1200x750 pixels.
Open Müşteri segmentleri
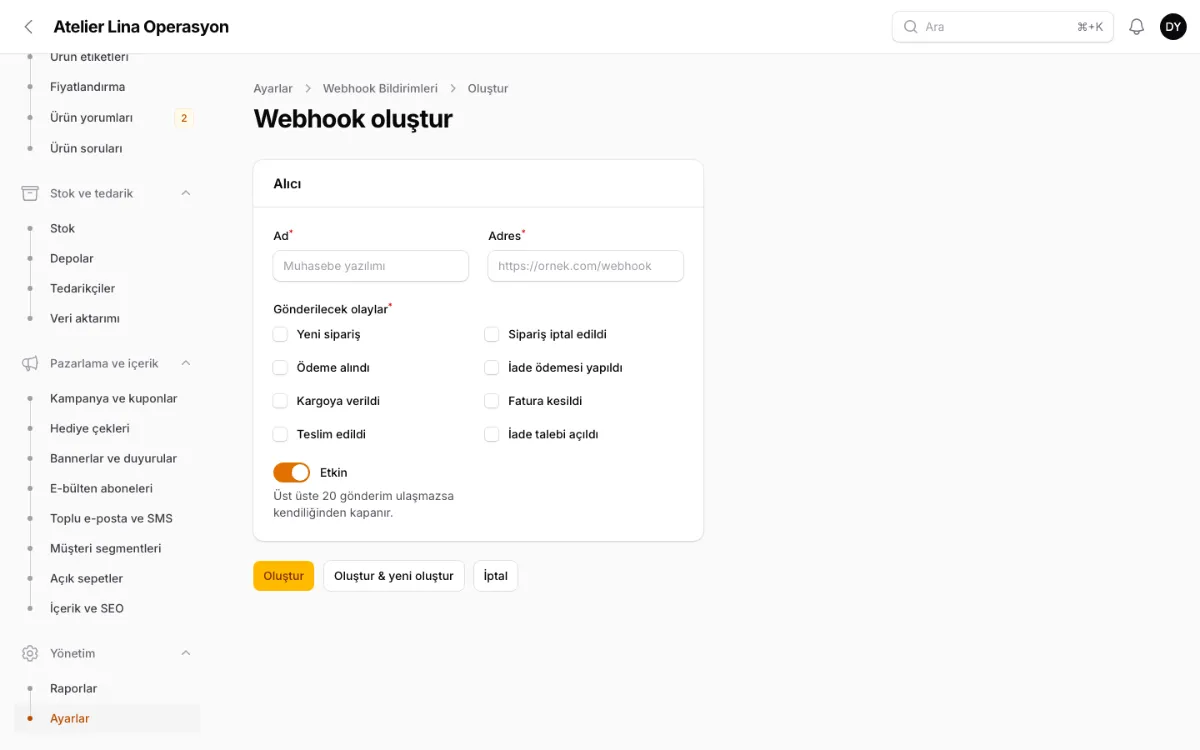click(107, 548)
